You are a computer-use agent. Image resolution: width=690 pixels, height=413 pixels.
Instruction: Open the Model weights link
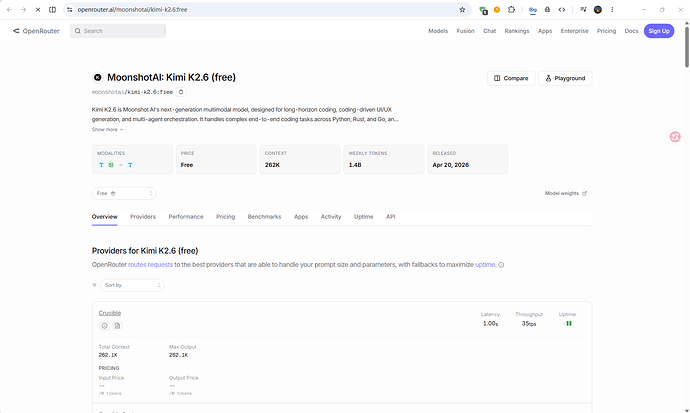(x=566, y=194)
